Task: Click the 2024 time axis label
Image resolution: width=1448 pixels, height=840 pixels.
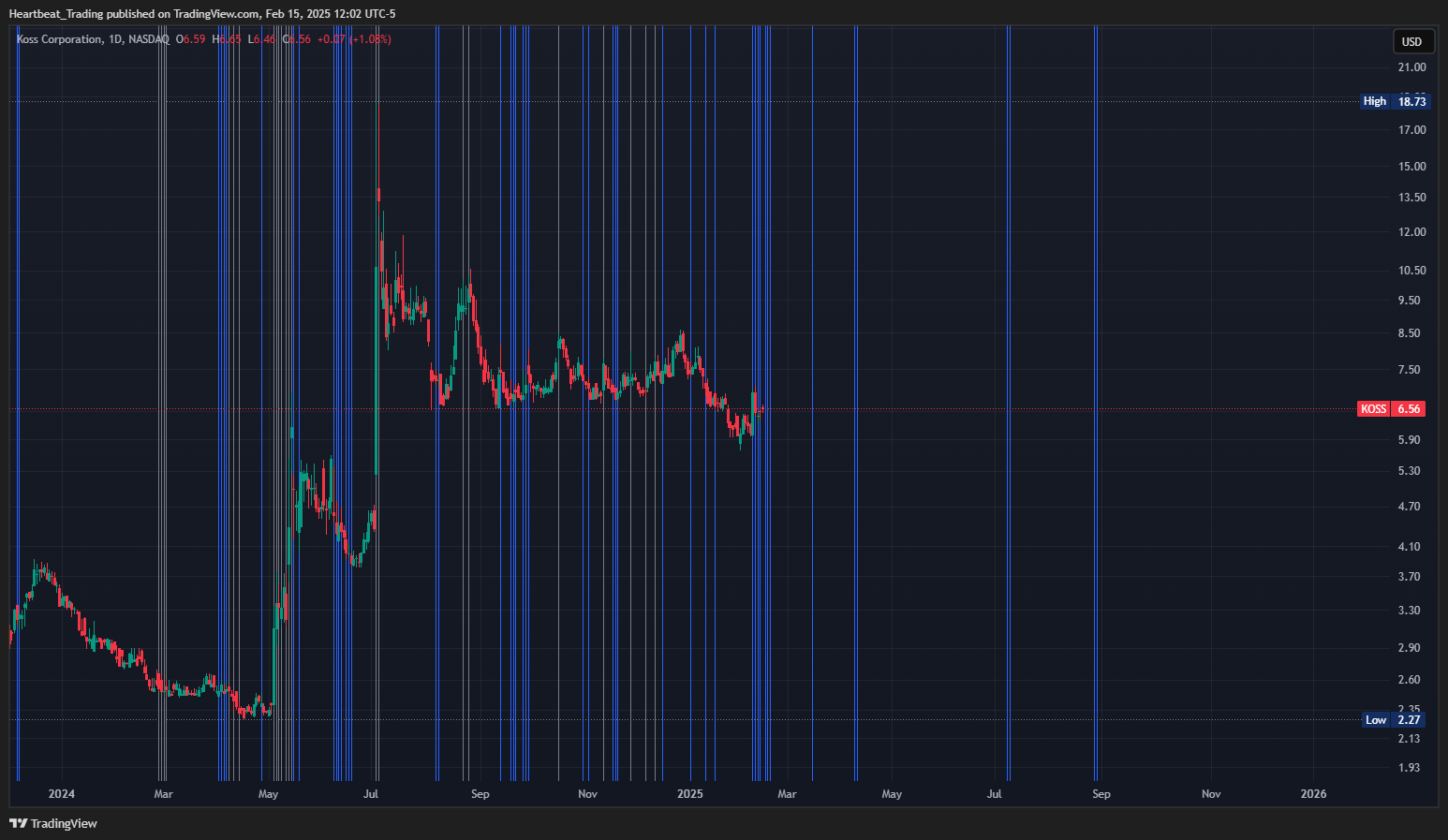Action: click(x=62, y=794)
